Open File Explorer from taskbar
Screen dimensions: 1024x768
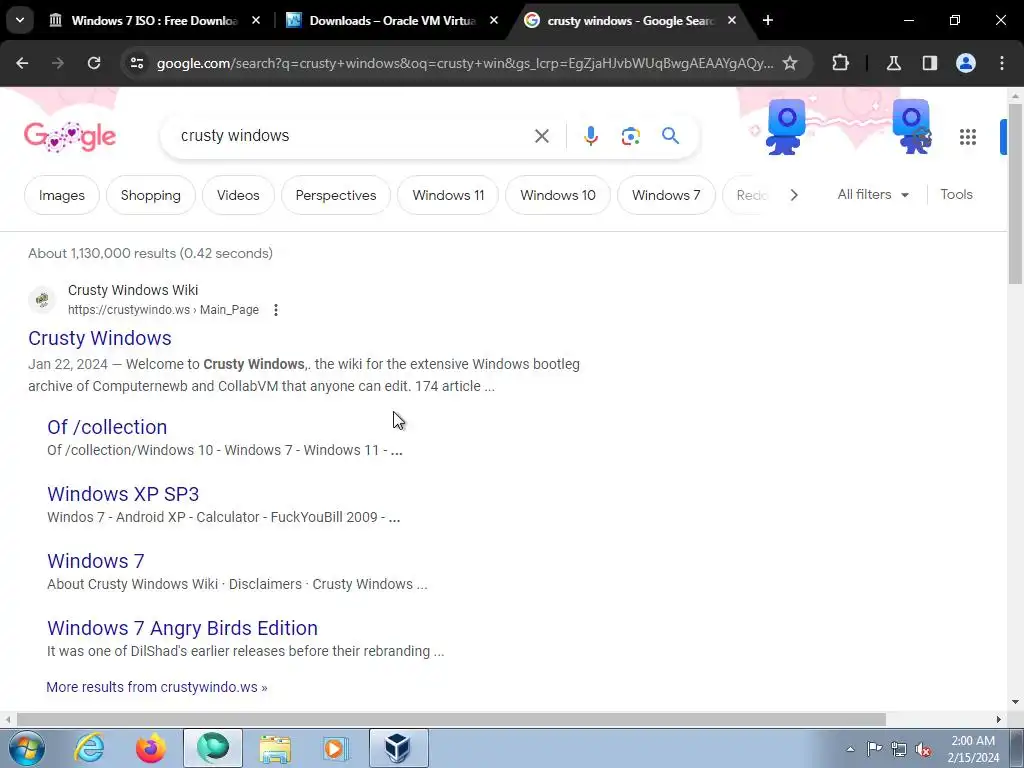[x=275, y=748]
